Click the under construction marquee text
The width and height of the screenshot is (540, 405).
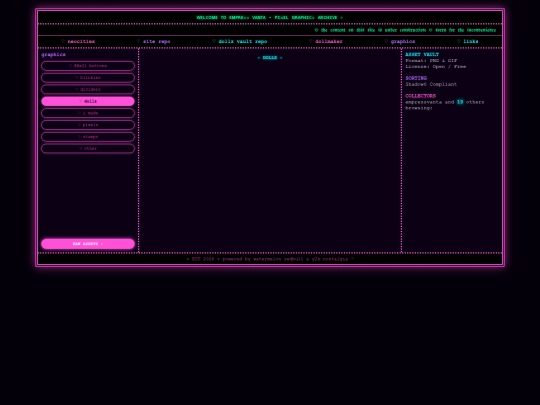click(x=405, y=30)
